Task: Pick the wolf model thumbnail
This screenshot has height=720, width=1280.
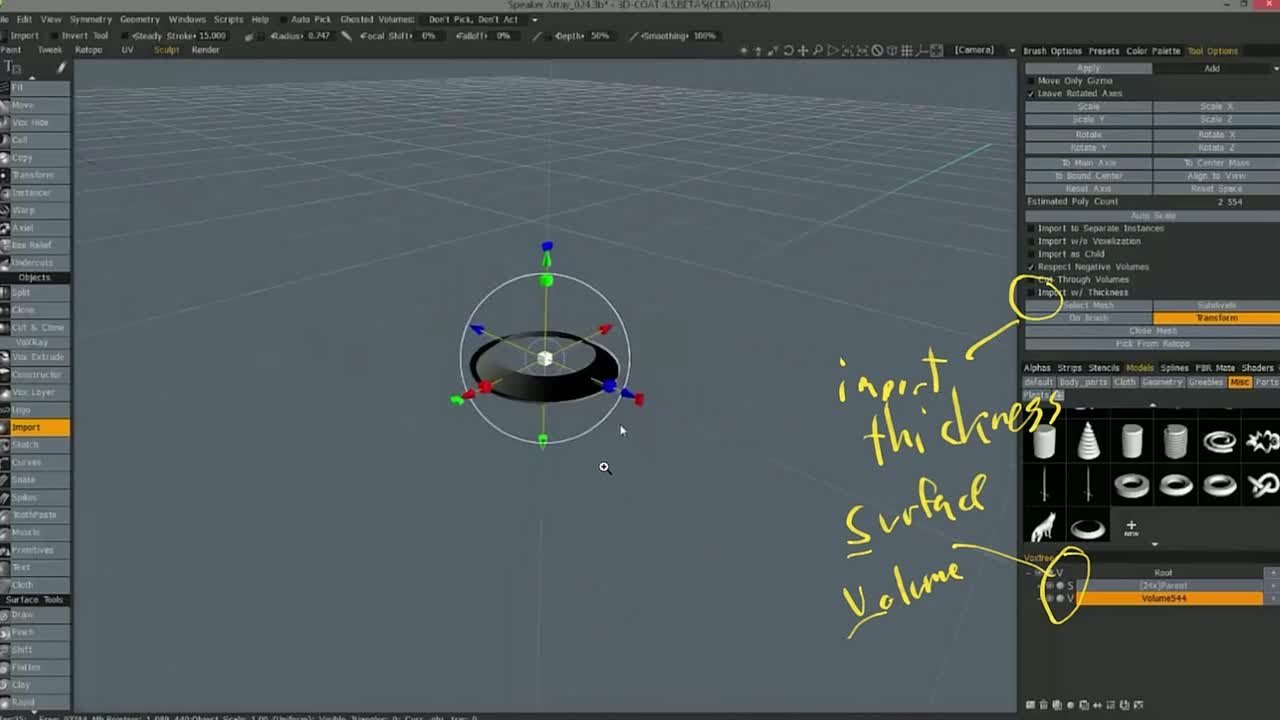Action: 1044,527
